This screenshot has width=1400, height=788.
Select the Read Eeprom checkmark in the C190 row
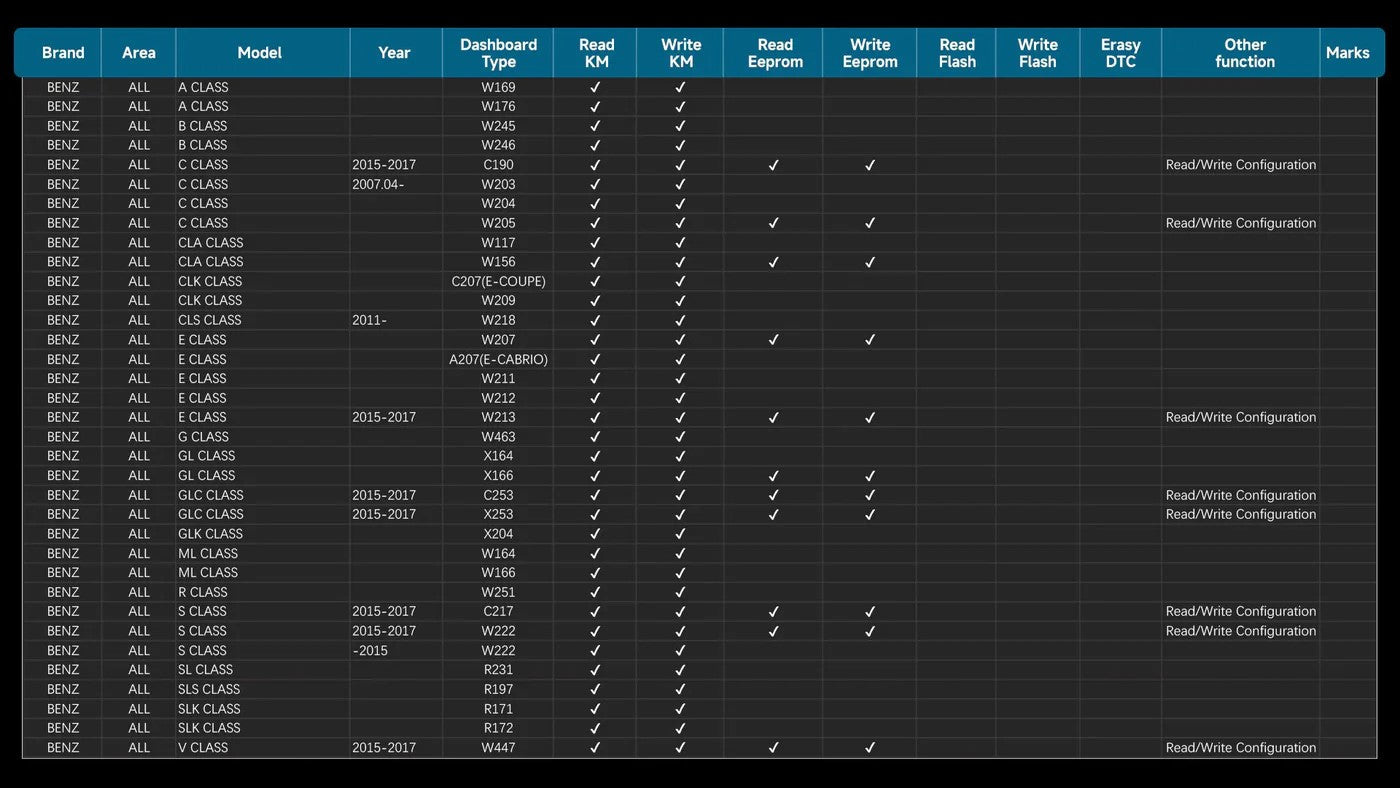point(773,165)
